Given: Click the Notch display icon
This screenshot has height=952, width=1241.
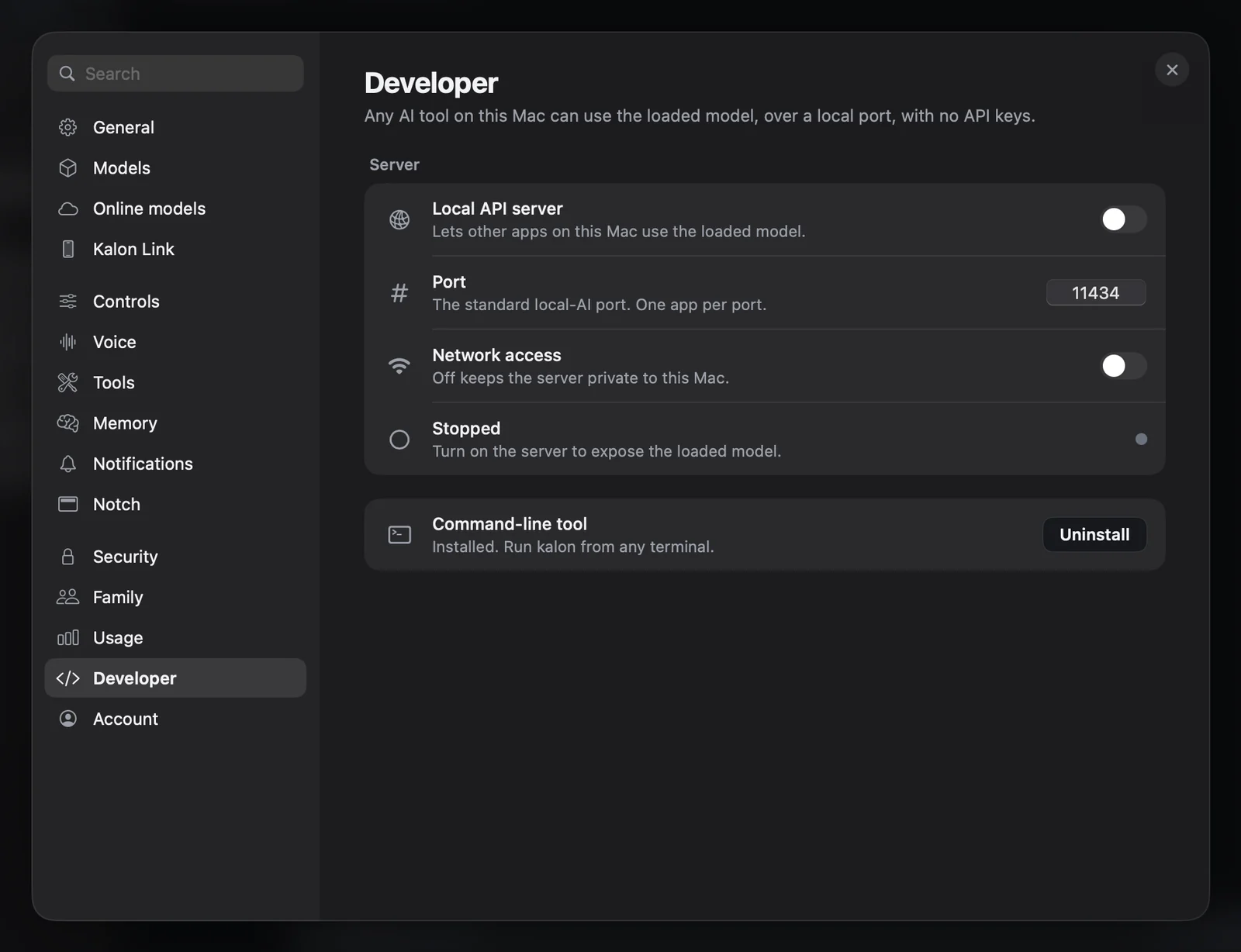Looking at the screenshot, I should pyautogui.click(x=68, y=504).
